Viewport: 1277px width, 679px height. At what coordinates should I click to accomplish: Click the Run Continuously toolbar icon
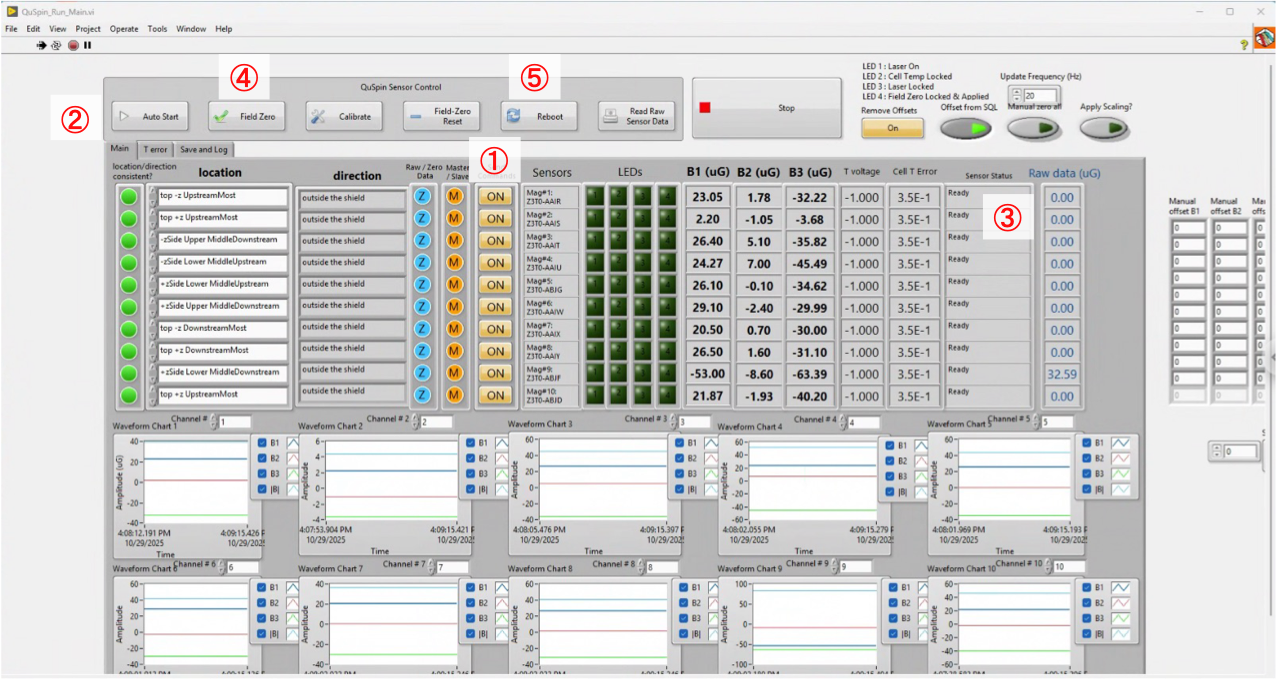pyautogui.click(x=56, y=45)
